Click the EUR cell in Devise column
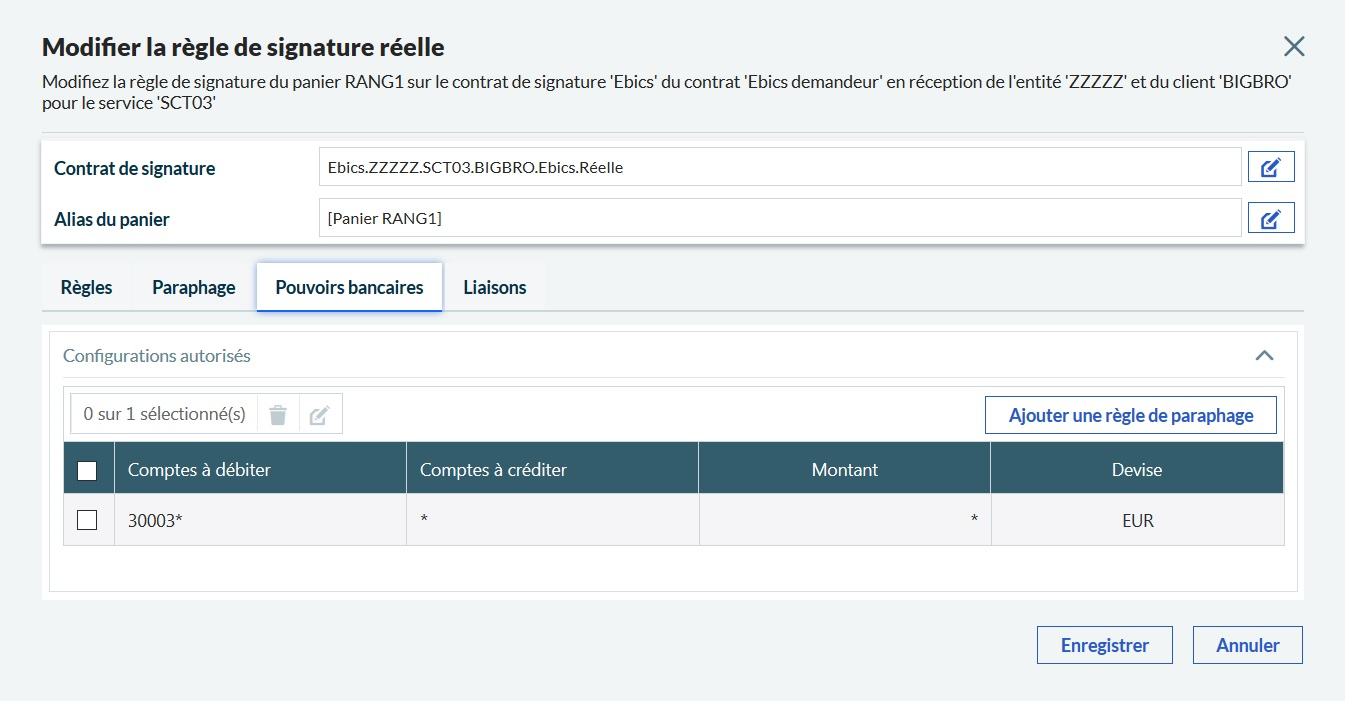Viewport: 1345px width, 701px height. coord(1137,520)
